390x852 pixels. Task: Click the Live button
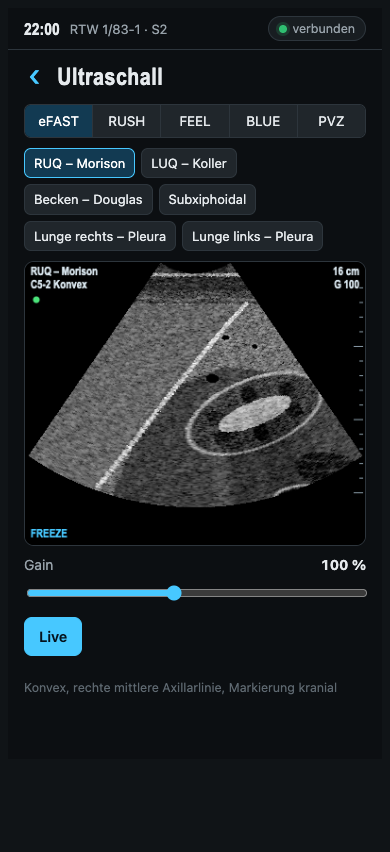[53, 636]
